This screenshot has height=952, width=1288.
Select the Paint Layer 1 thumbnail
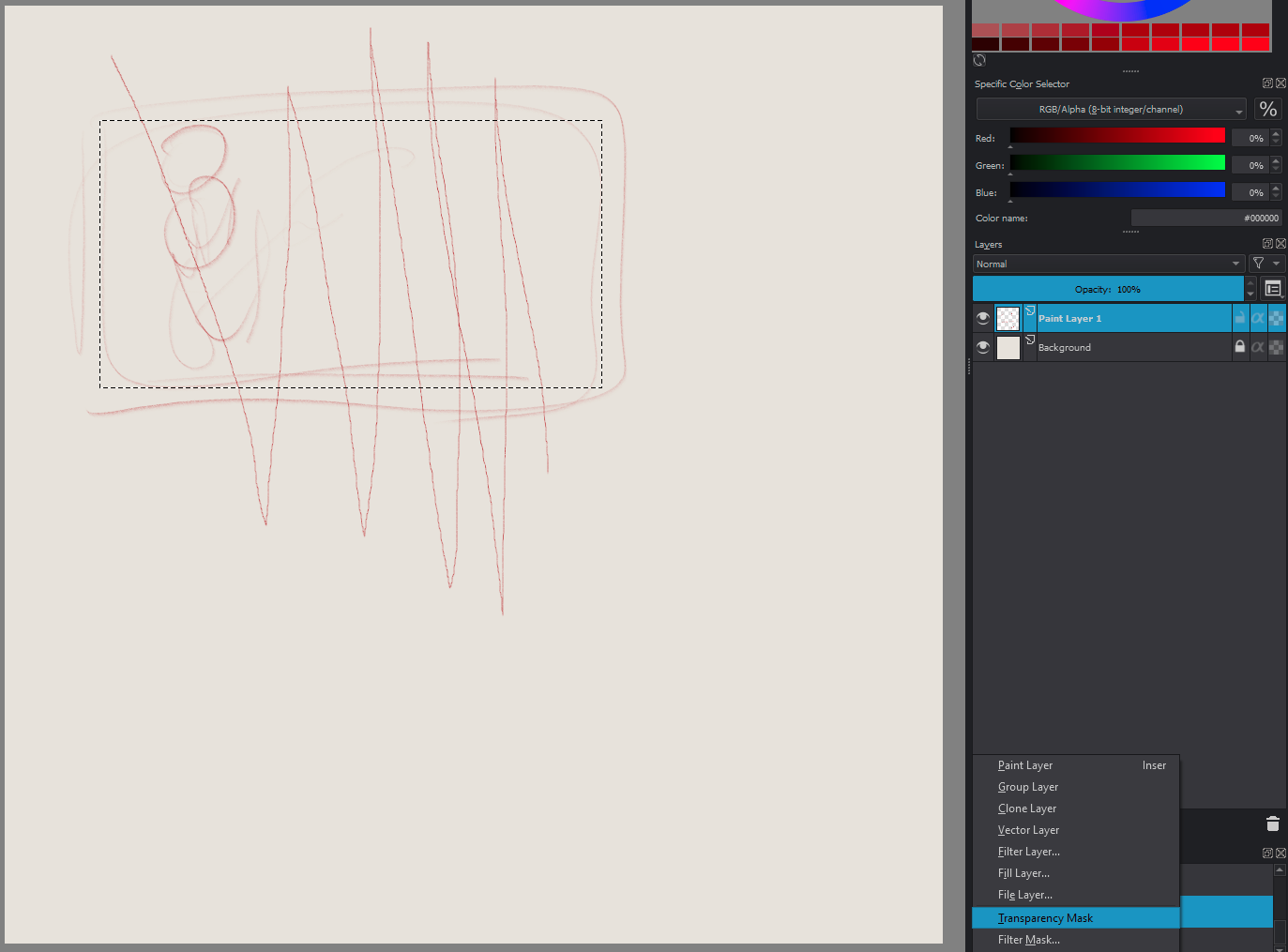pyautogui.click(x=1008, y=319)
